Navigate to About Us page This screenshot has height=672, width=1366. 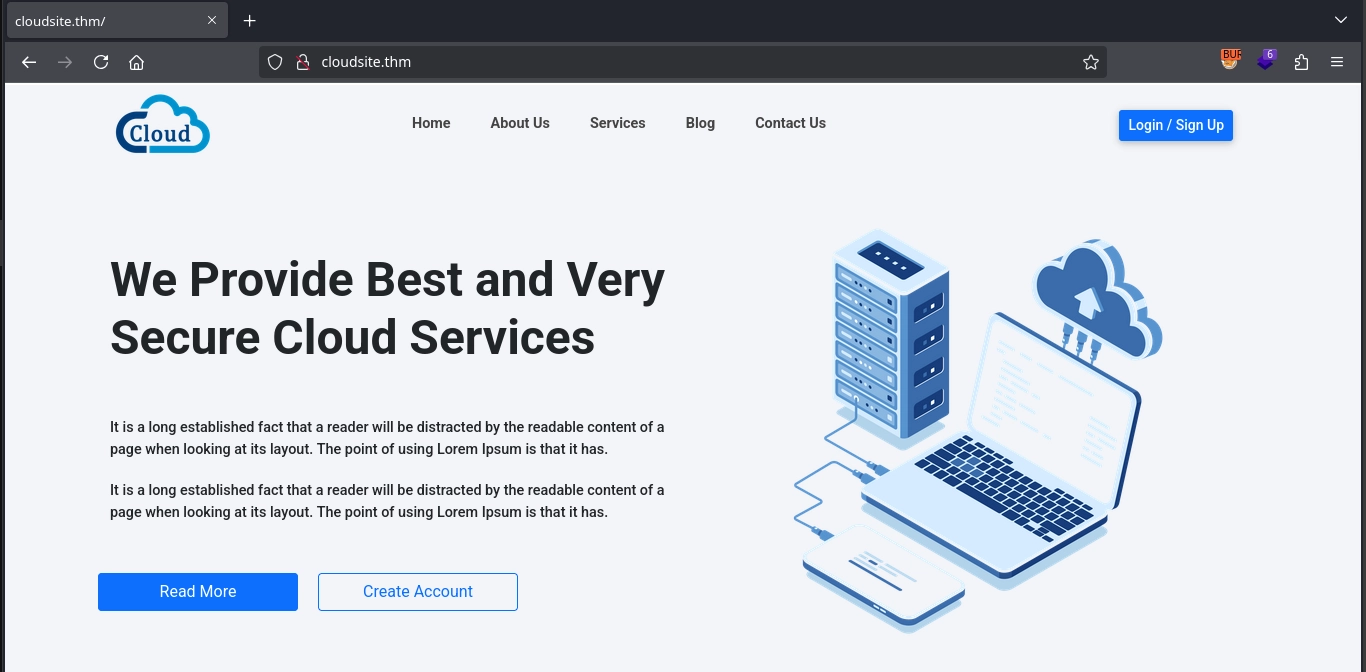pyautogui.click(x=520, y=123)
